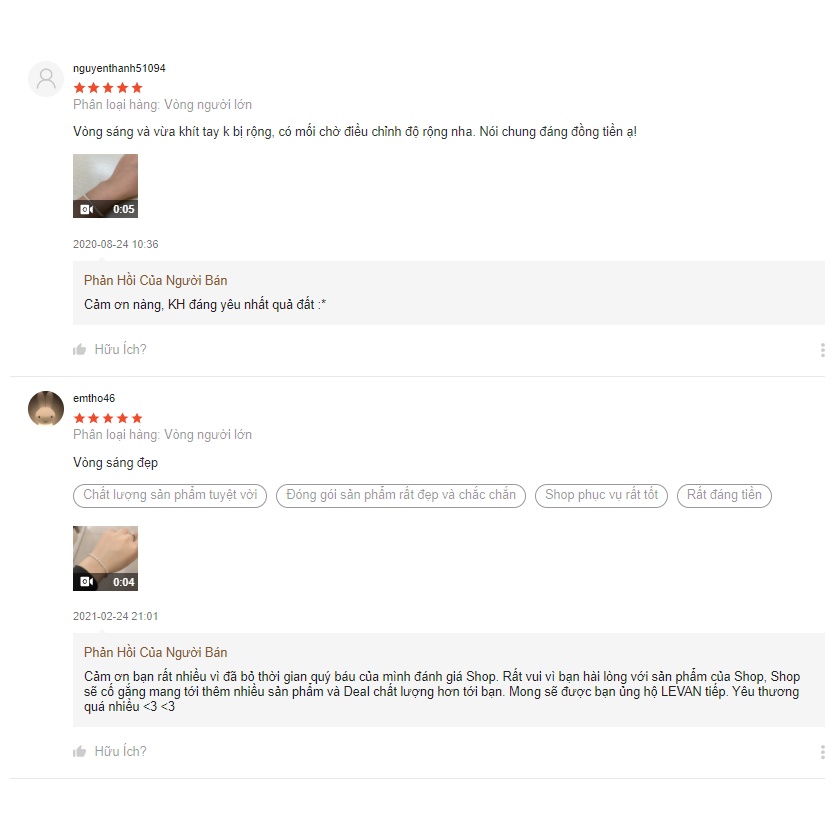The image size is (834, 834).
Task: Select the 'Rất đáng tiền' tag
Action: pyautogui.click(x=724, y=495)
